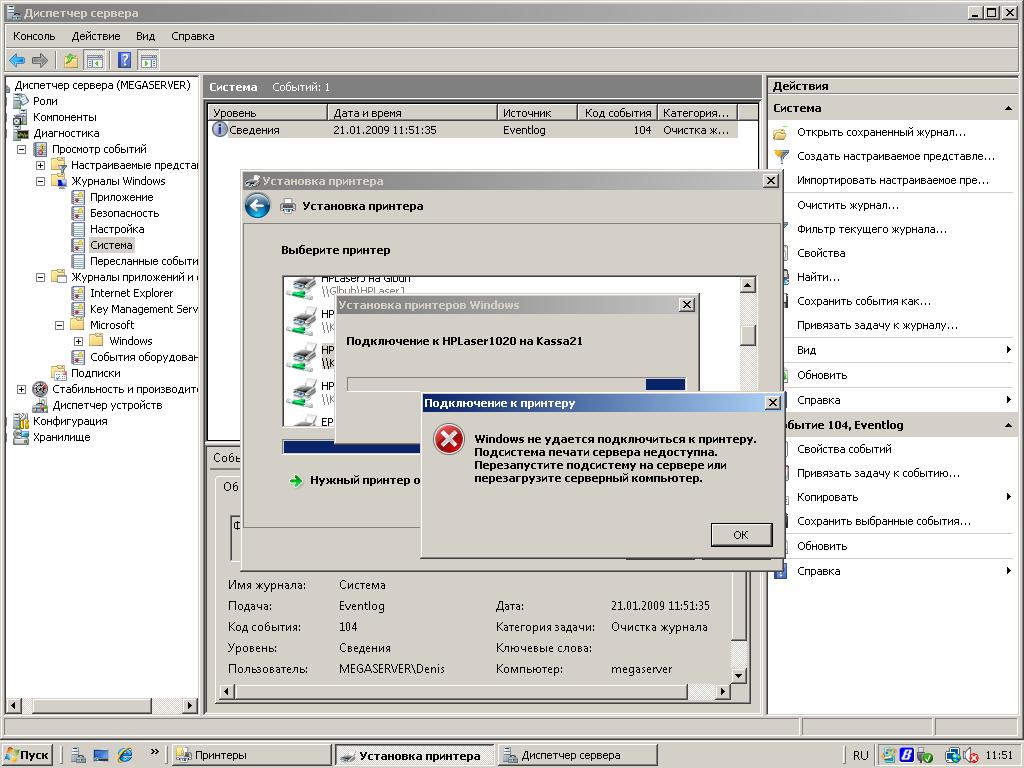This screenshot has height=768, width=1024.
Task: Expand the Windows folder node
Action: pos(78,341)
